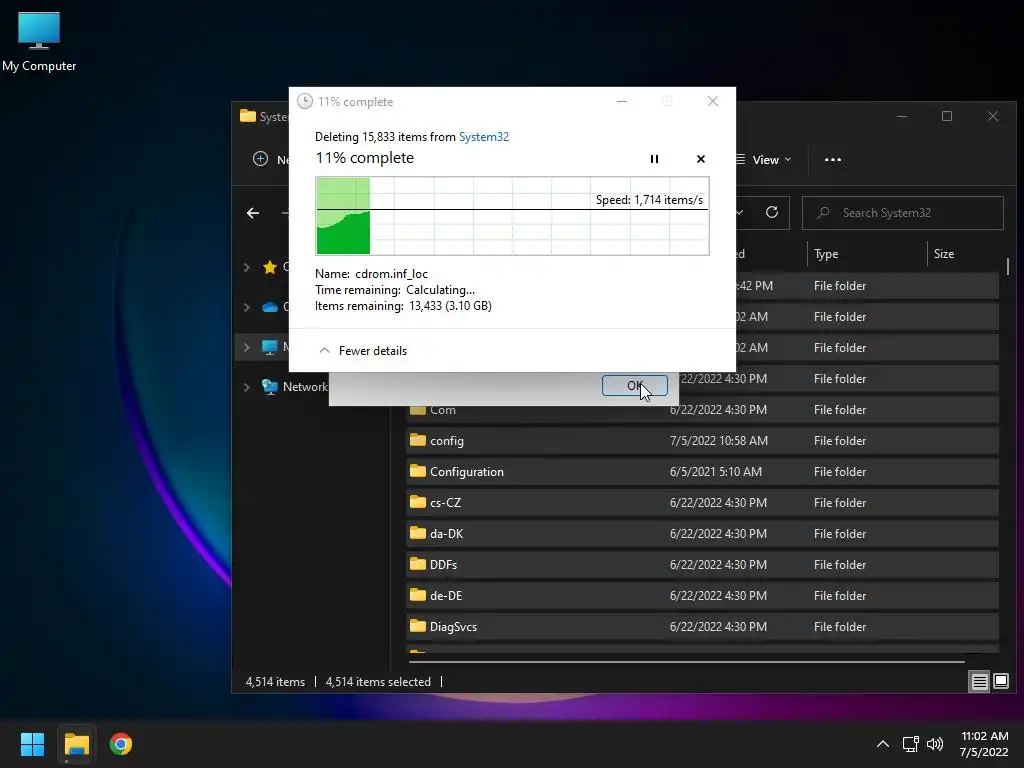This screenshot has width=1024, height=768.
Task: Click the 4,514 items selected status text
Action: (x=378, y=682)
